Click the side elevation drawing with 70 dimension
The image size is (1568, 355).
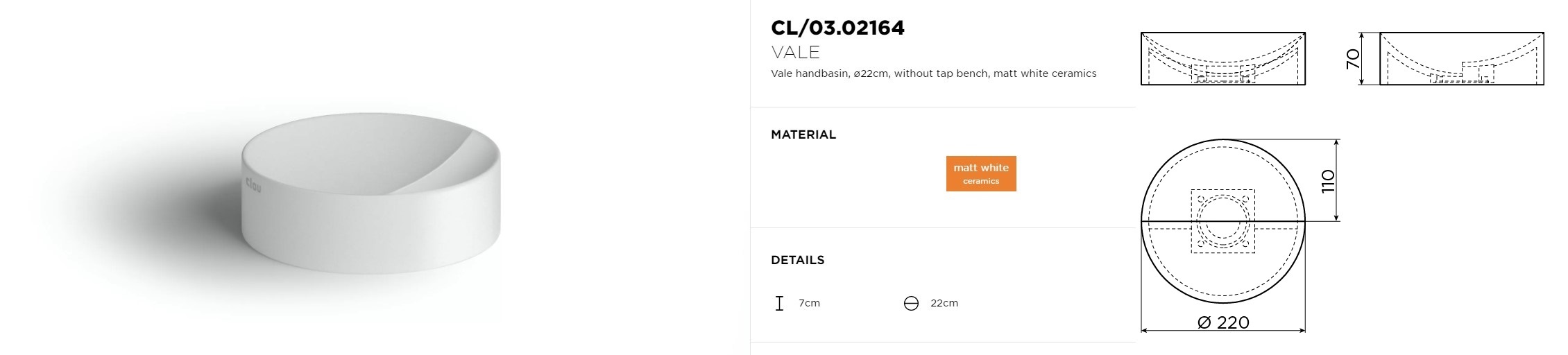[1462, 59]
